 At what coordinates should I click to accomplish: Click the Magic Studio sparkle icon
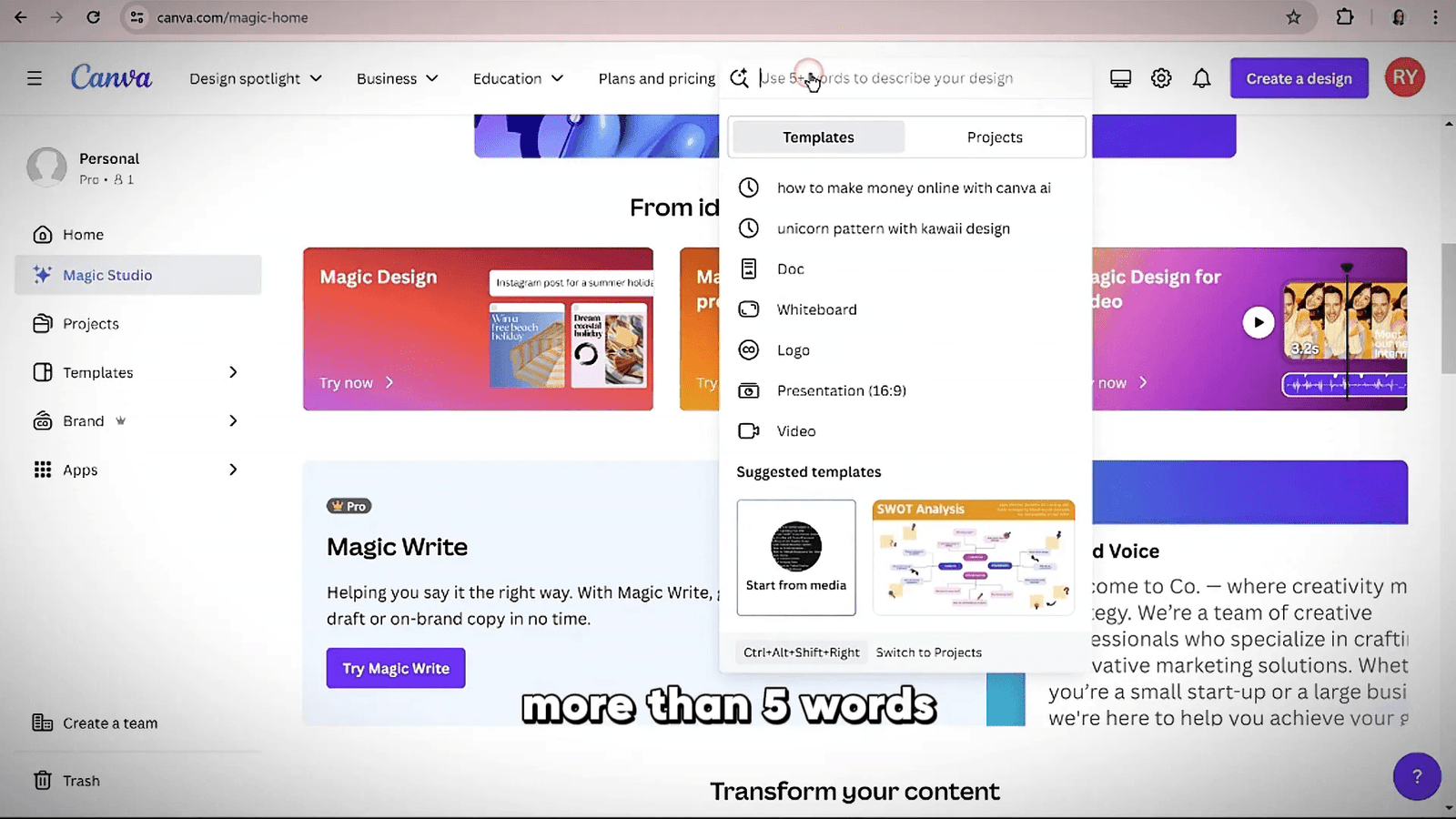(x=43, y=275)
